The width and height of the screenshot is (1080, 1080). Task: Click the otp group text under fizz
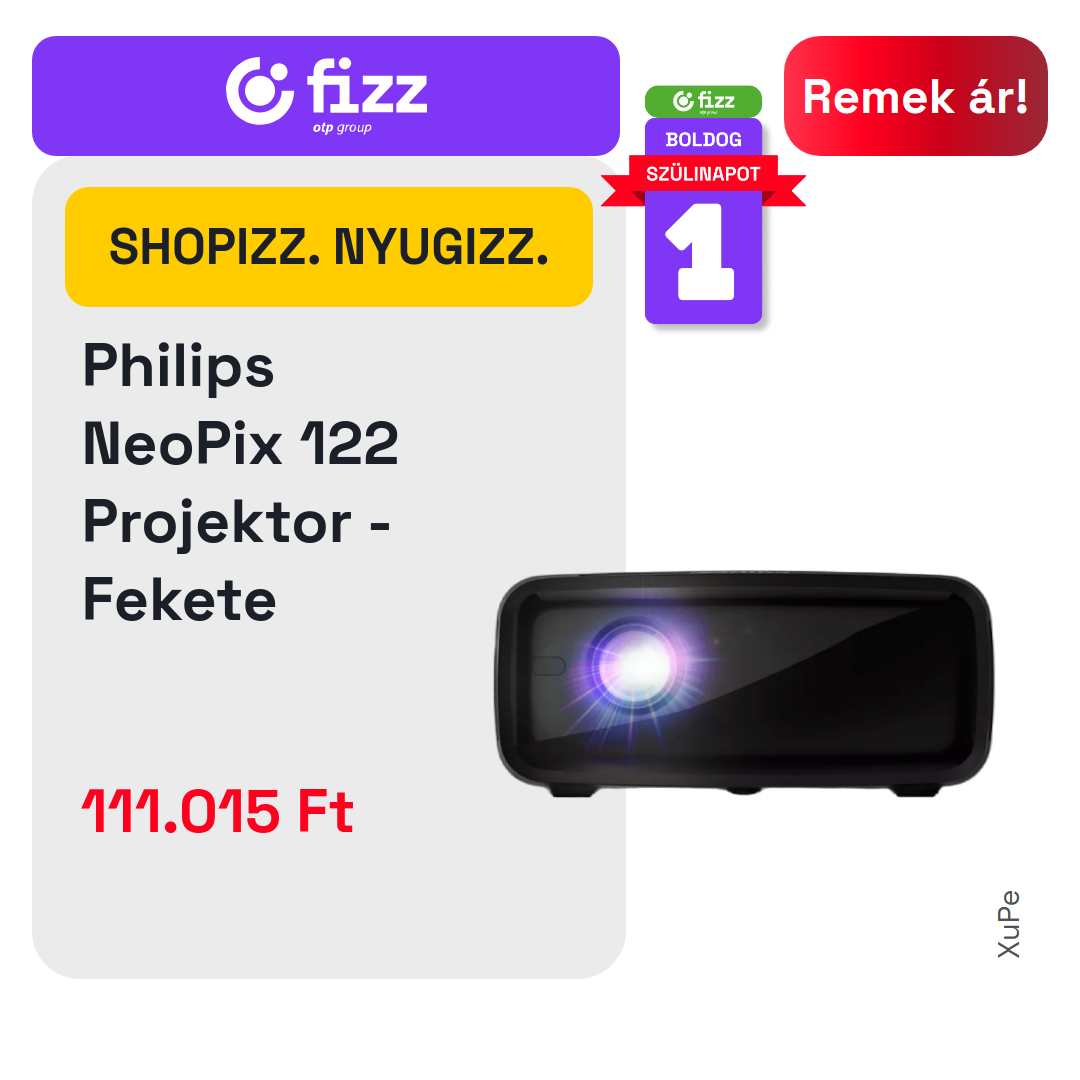(342, 127)
